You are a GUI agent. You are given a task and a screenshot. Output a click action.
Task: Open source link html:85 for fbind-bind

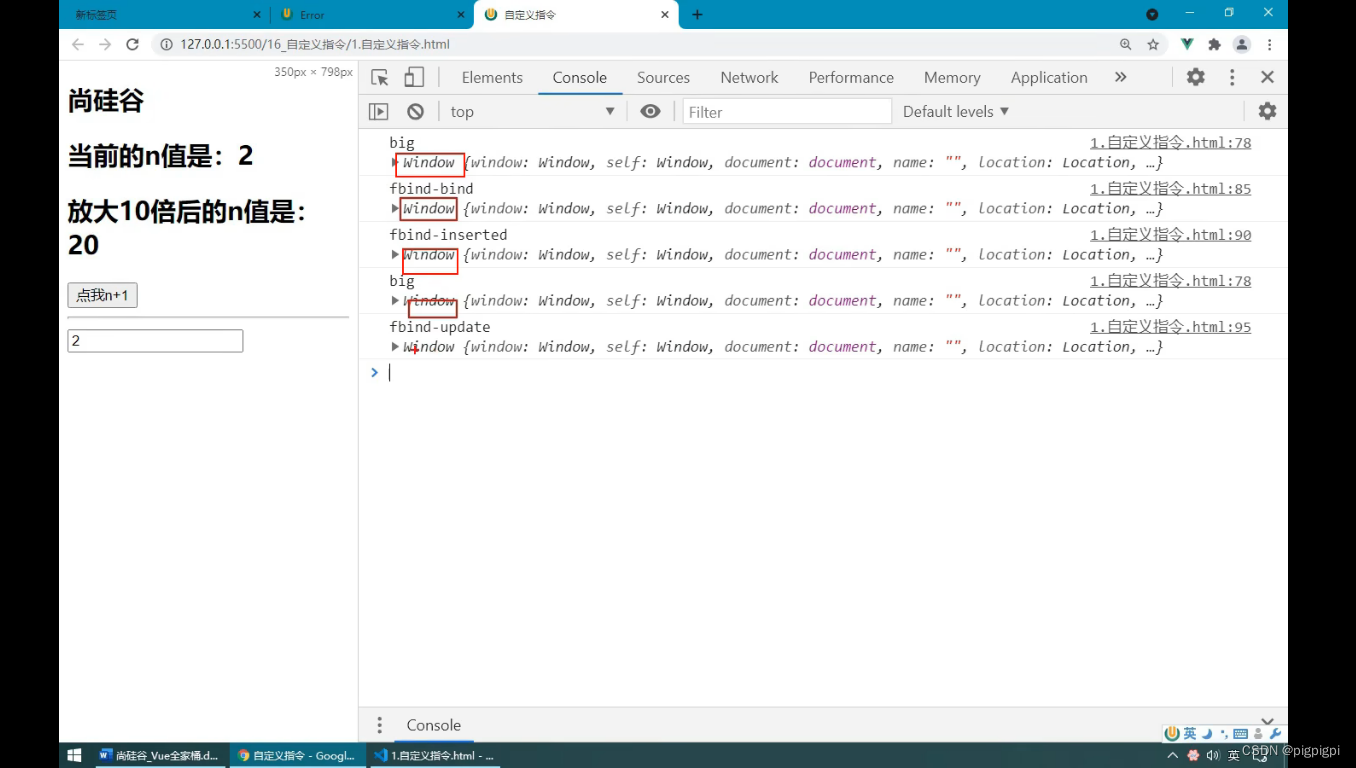point(1170,188)
